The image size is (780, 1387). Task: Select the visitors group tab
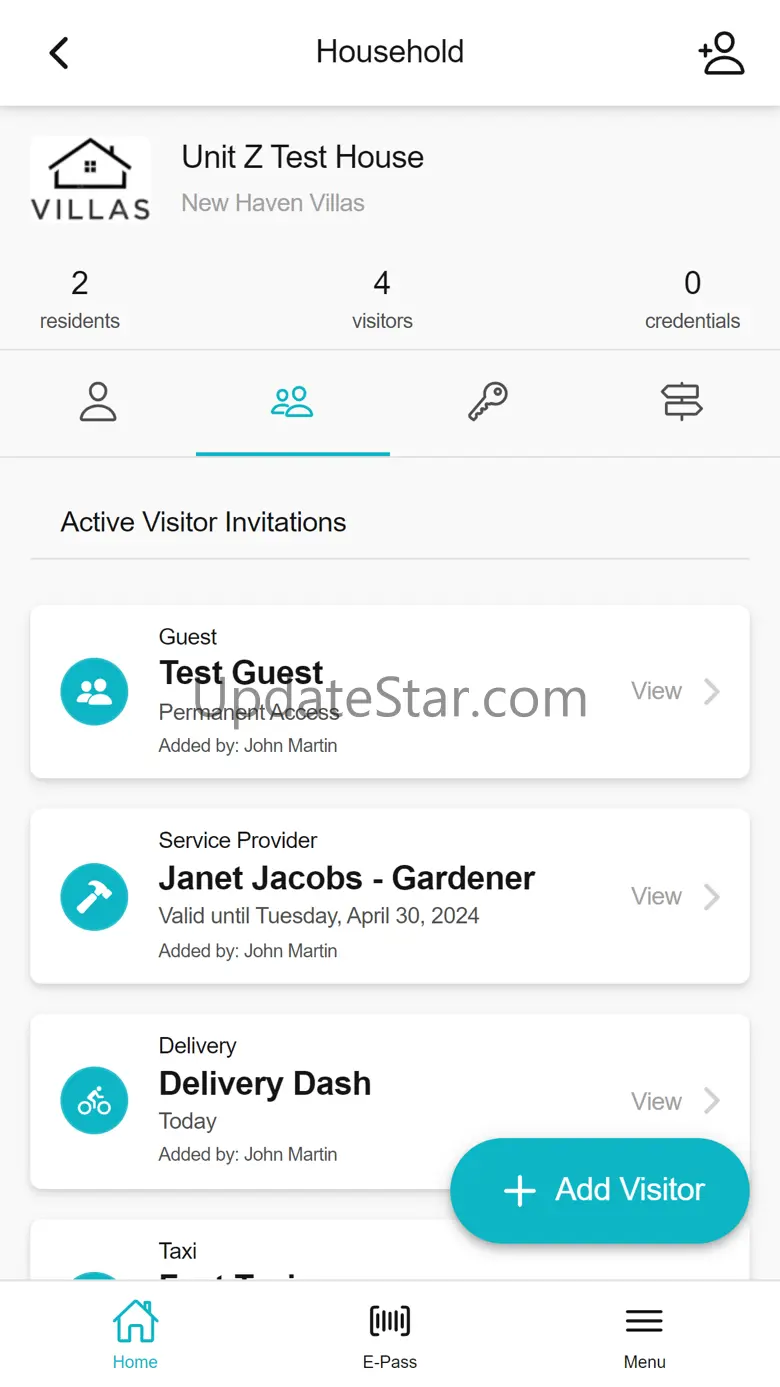point(292,402)
